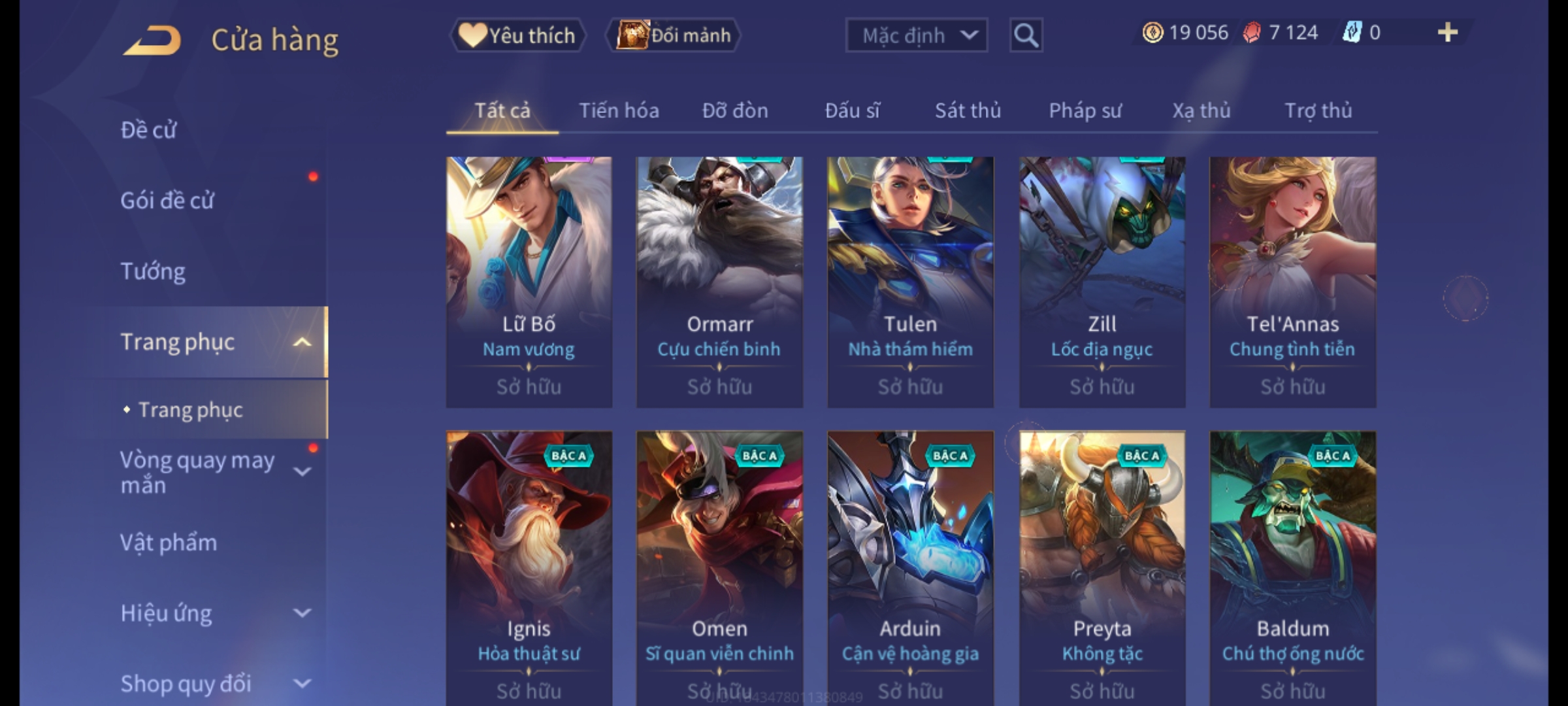Select the Lữ Bố Nam vương skin card
This screenshot has width=1568, height=706.
(x=529, y=282)
